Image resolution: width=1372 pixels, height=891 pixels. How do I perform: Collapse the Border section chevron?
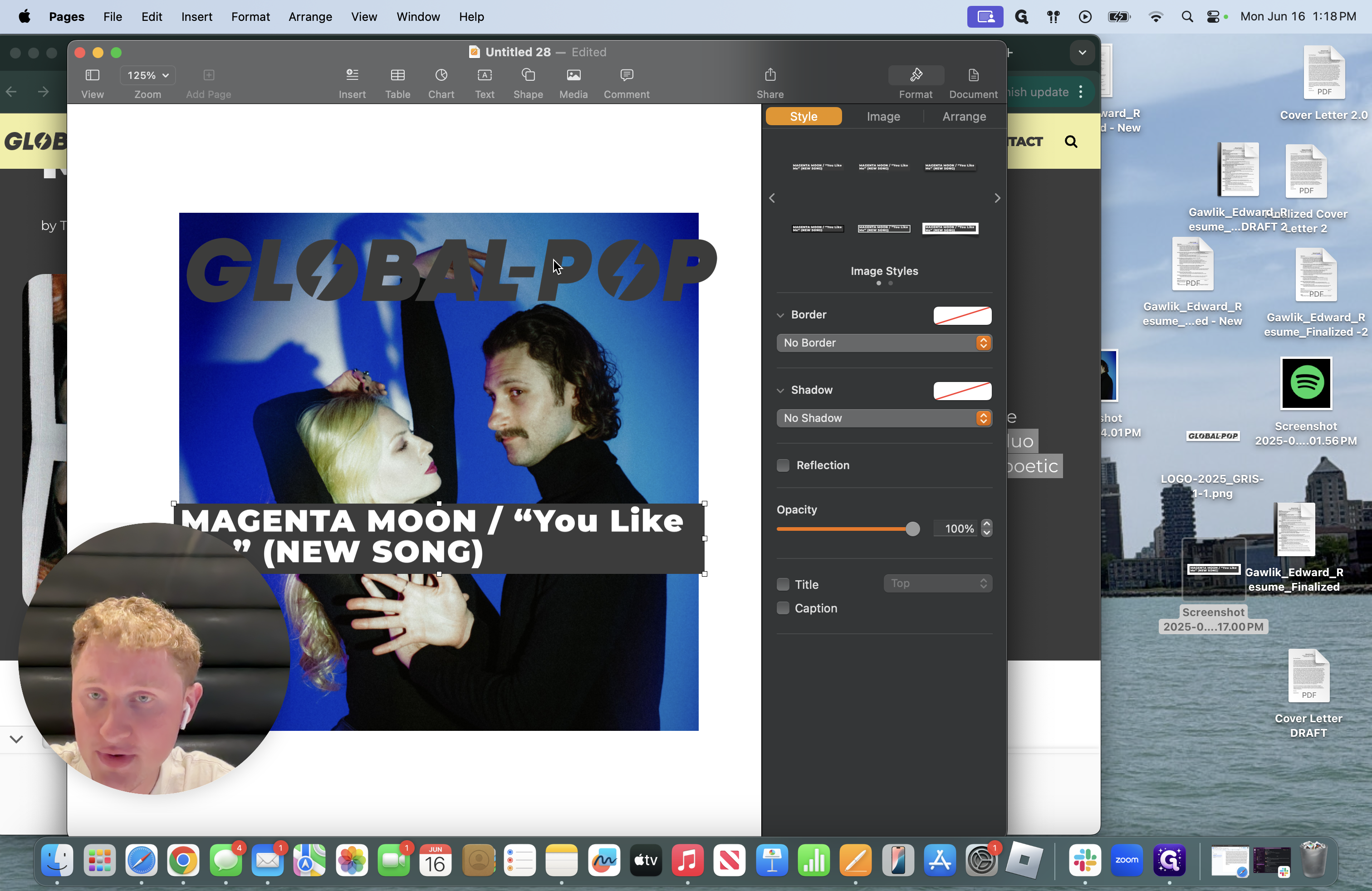780,315
